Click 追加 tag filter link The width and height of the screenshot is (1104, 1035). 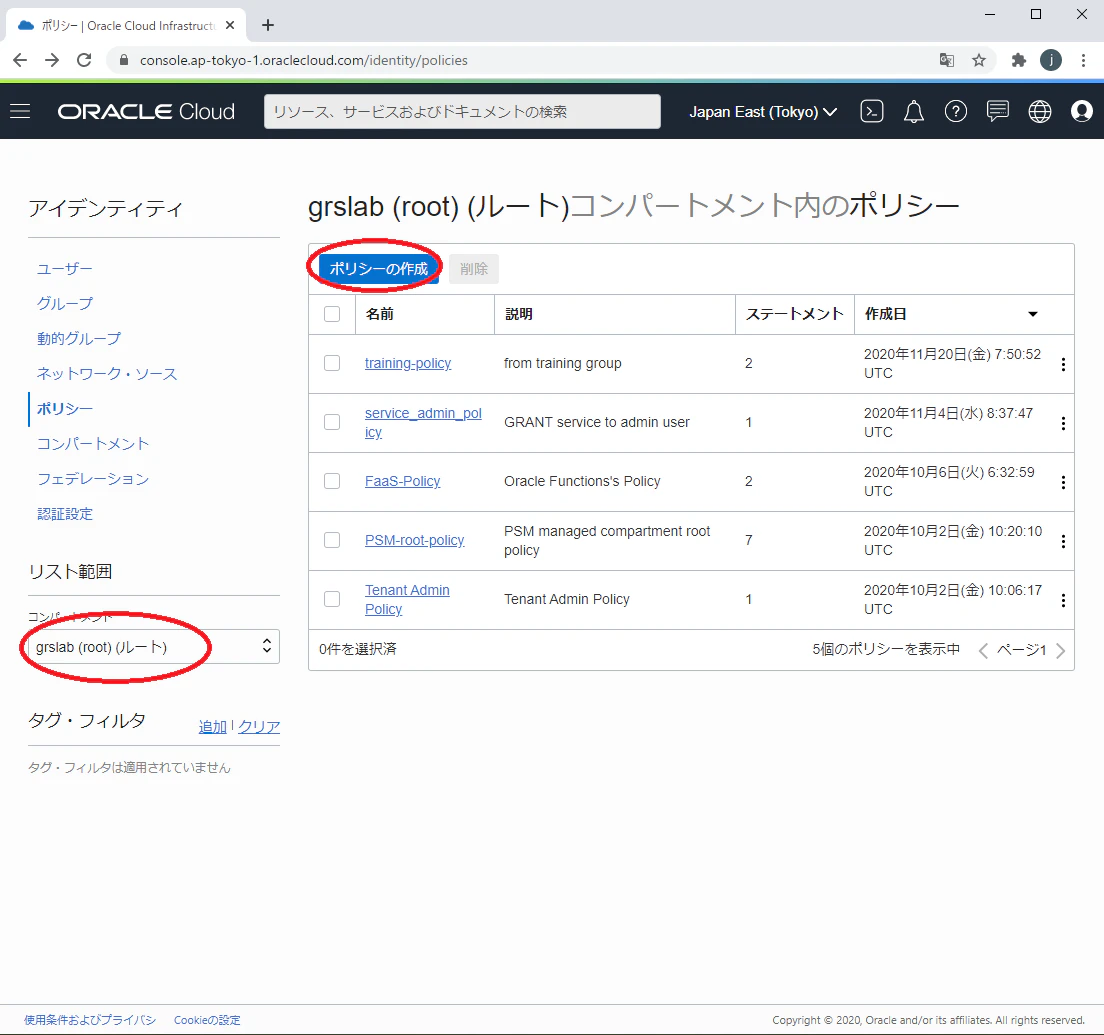coord(213,727)
